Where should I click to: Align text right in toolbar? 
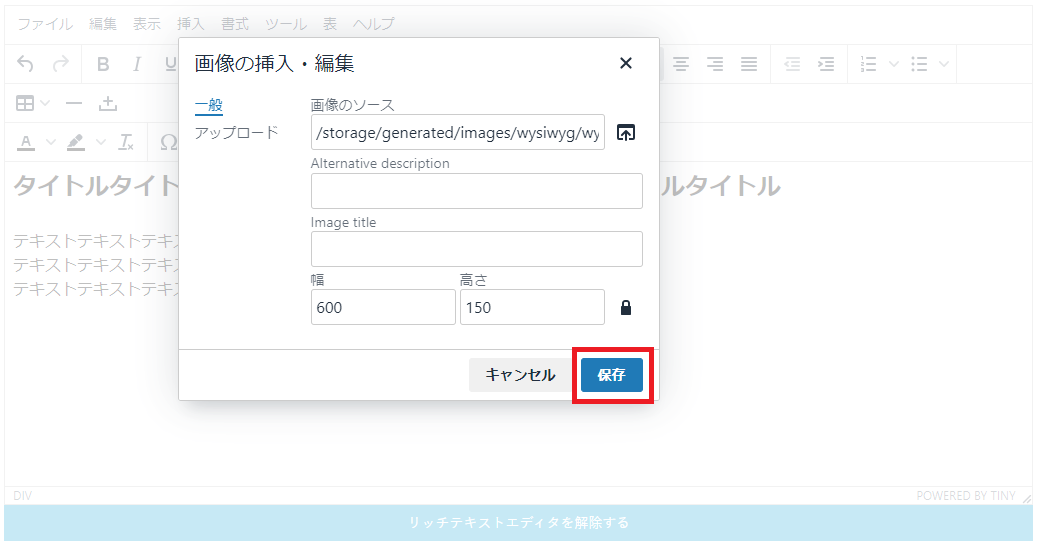715,64
